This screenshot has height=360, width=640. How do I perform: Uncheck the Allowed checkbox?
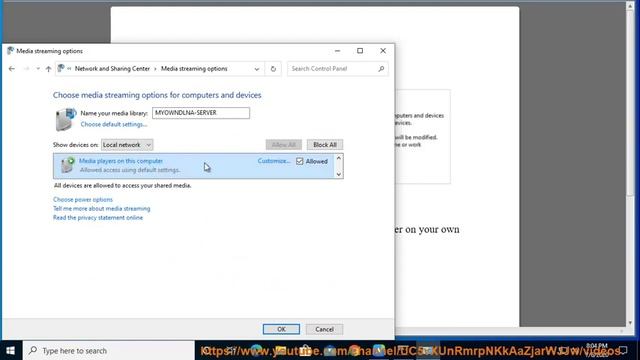tap(300, 161)
